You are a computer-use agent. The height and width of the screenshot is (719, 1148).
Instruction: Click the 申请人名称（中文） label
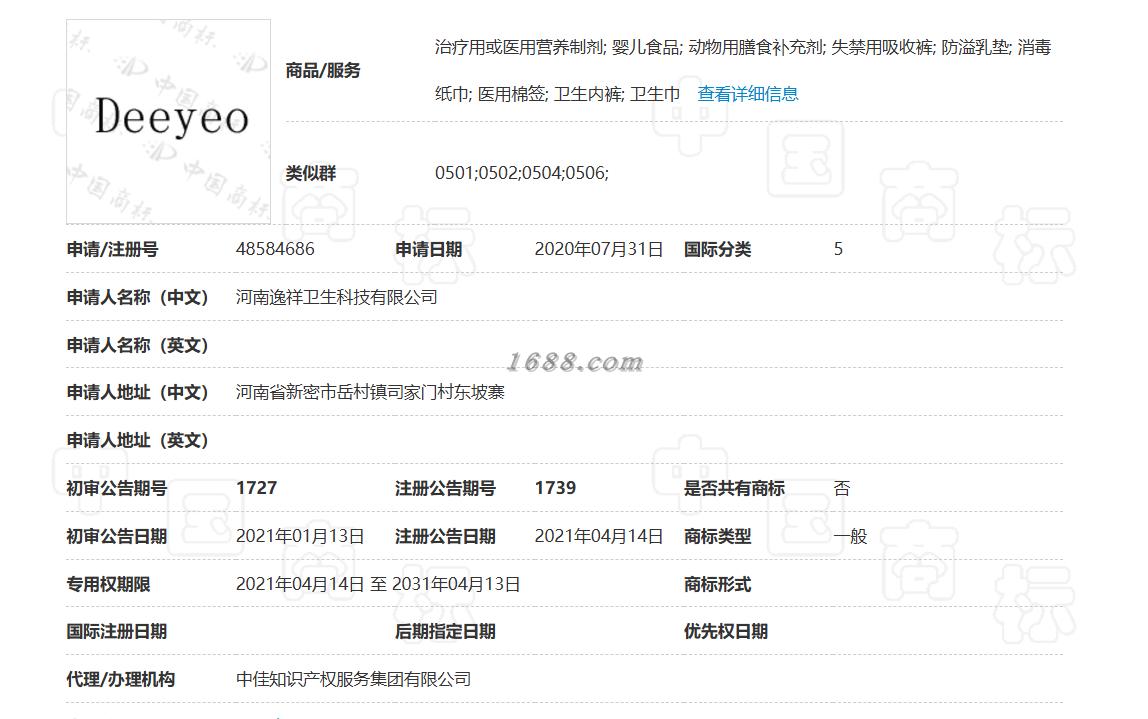[138, 297]
